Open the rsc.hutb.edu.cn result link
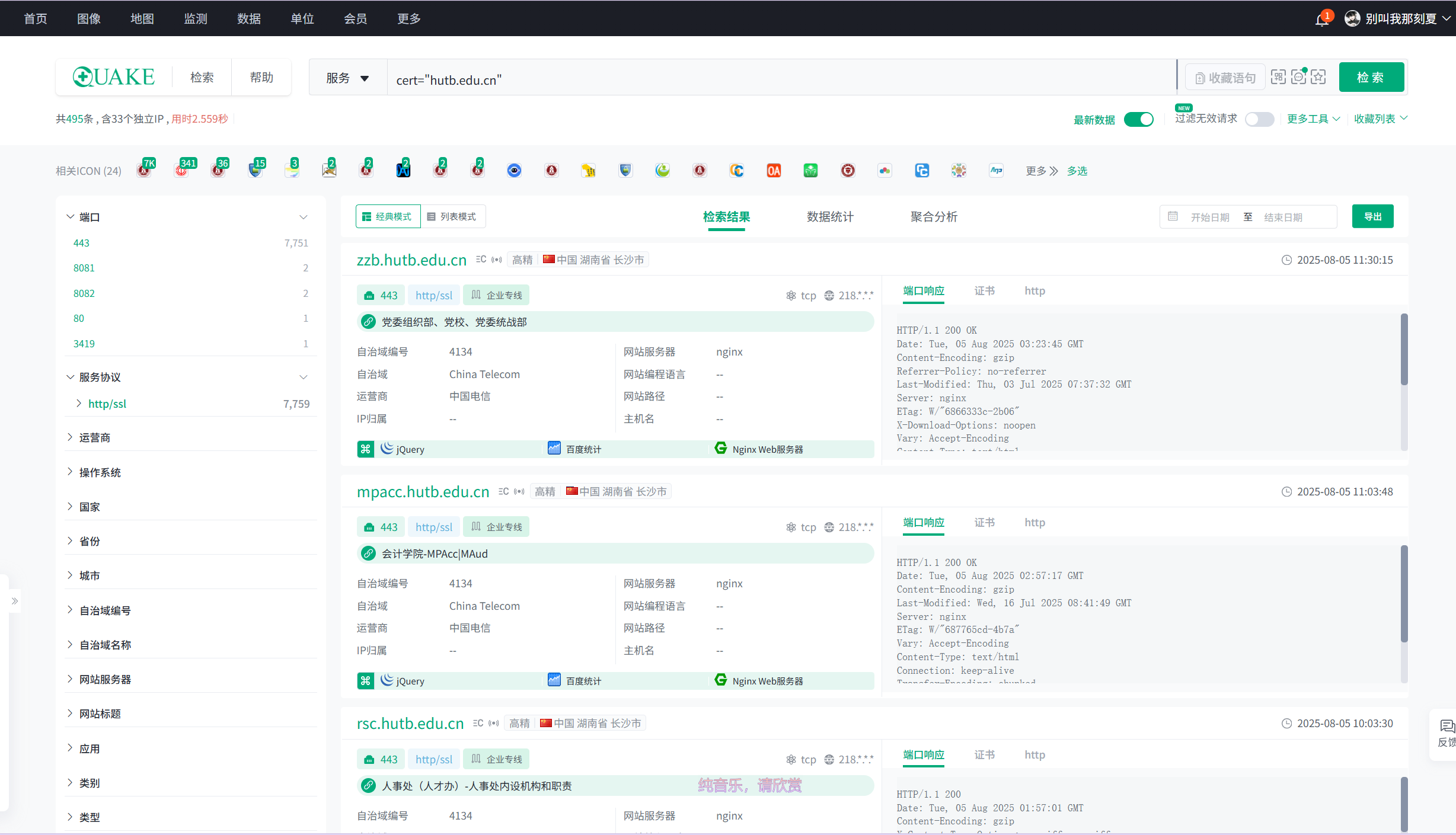This screenshot has width=1456, height=835. tap(410, 724)
